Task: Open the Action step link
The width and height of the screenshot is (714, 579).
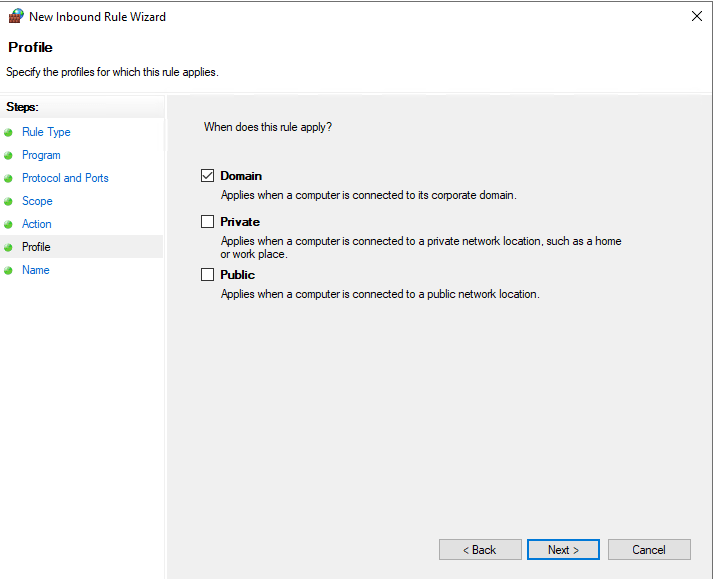Action: pos(37,224)
